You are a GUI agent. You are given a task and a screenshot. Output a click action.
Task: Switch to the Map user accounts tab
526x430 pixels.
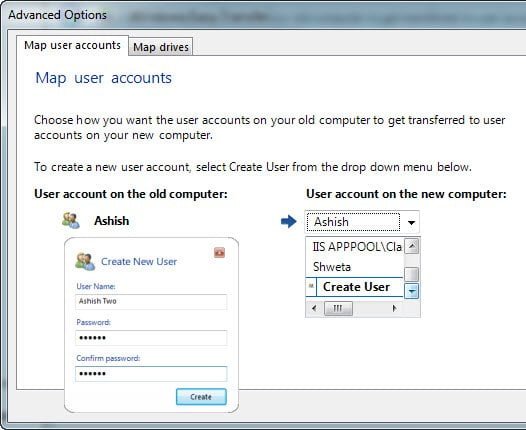72,45
